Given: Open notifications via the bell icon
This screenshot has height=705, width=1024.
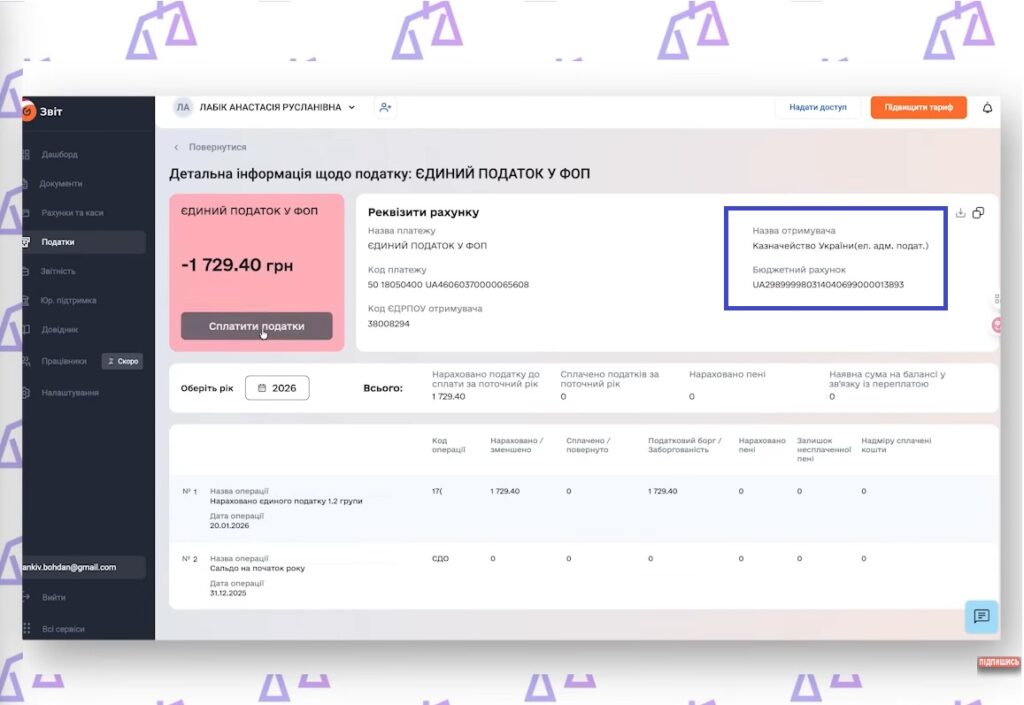Looking at the screenshot, I should click(988, 108).
